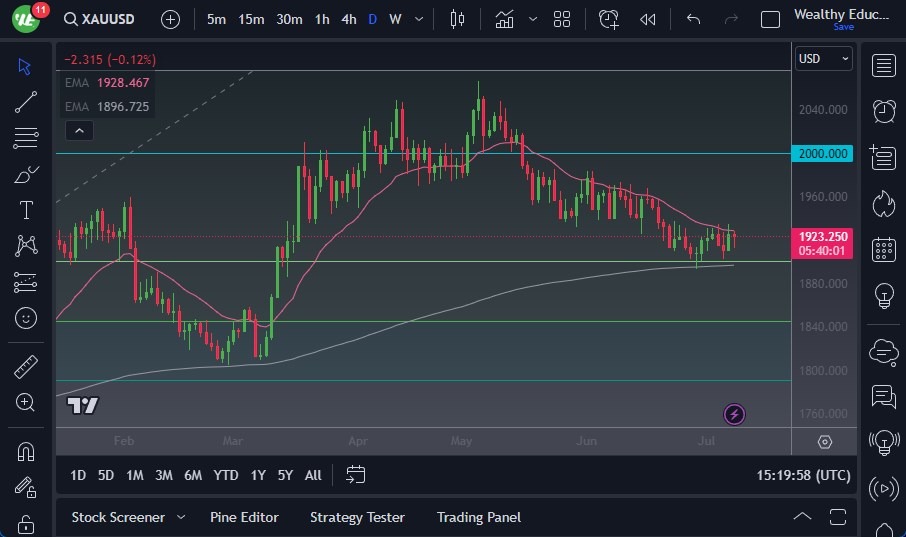Click the 2000.000 horizontal line price label
Screen dimensions: 906x537
(x=824, y=153)
